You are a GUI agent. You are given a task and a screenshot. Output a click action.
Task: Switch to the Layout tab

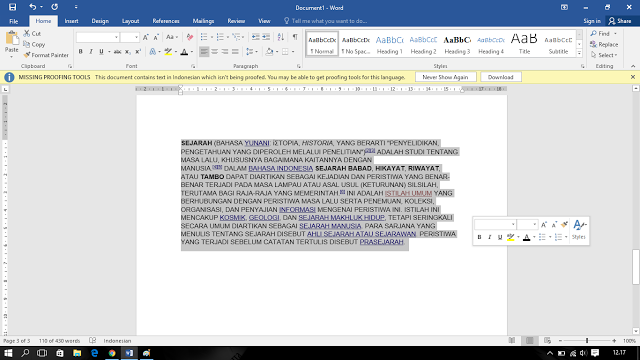pos(131,21)
